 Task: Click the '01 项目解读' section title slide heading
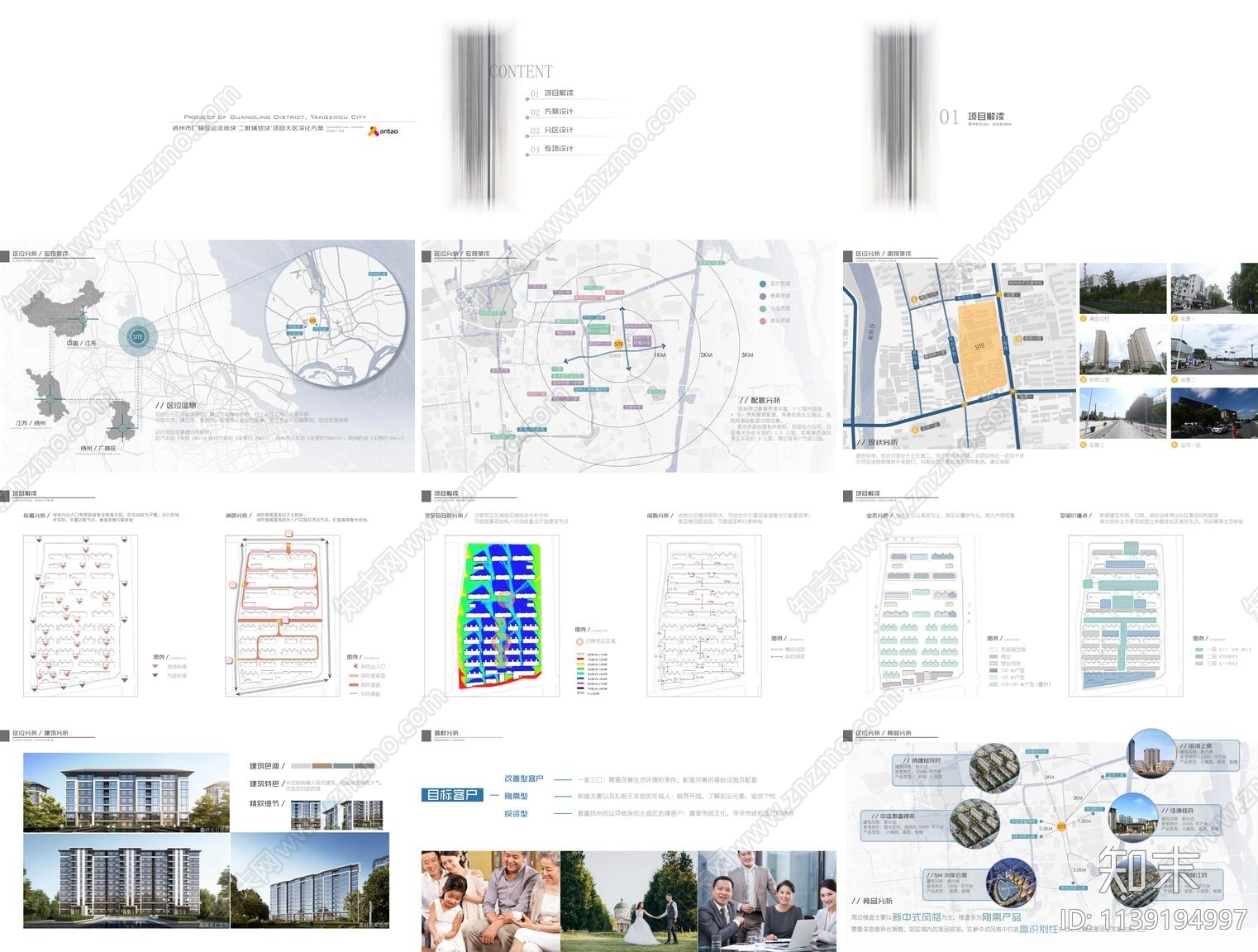point(975,117)
